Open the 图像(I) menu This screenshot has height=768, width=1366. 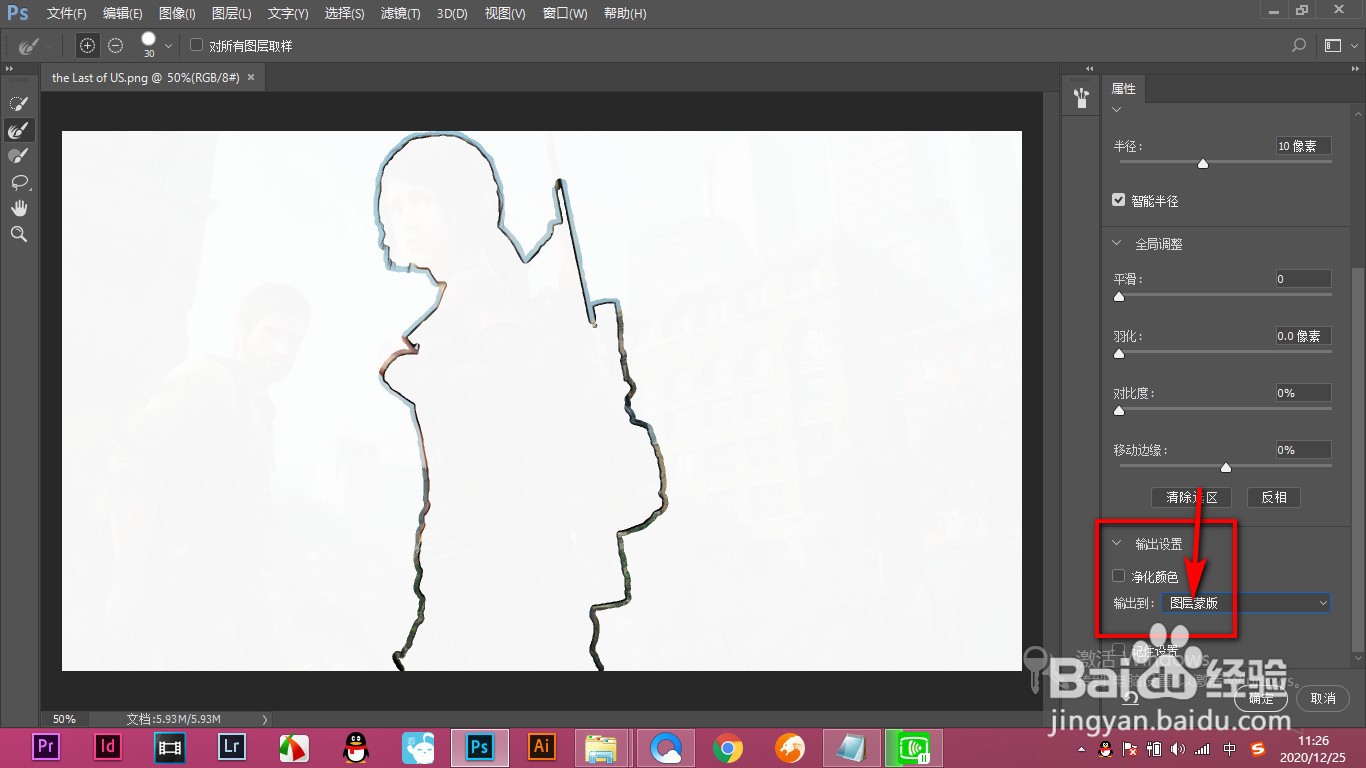pos(177,14)
